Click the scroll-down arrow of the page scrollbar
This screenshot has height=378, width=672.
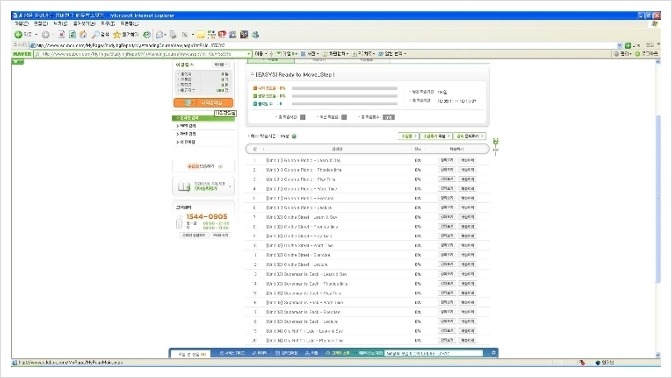(x=658, y=355)
